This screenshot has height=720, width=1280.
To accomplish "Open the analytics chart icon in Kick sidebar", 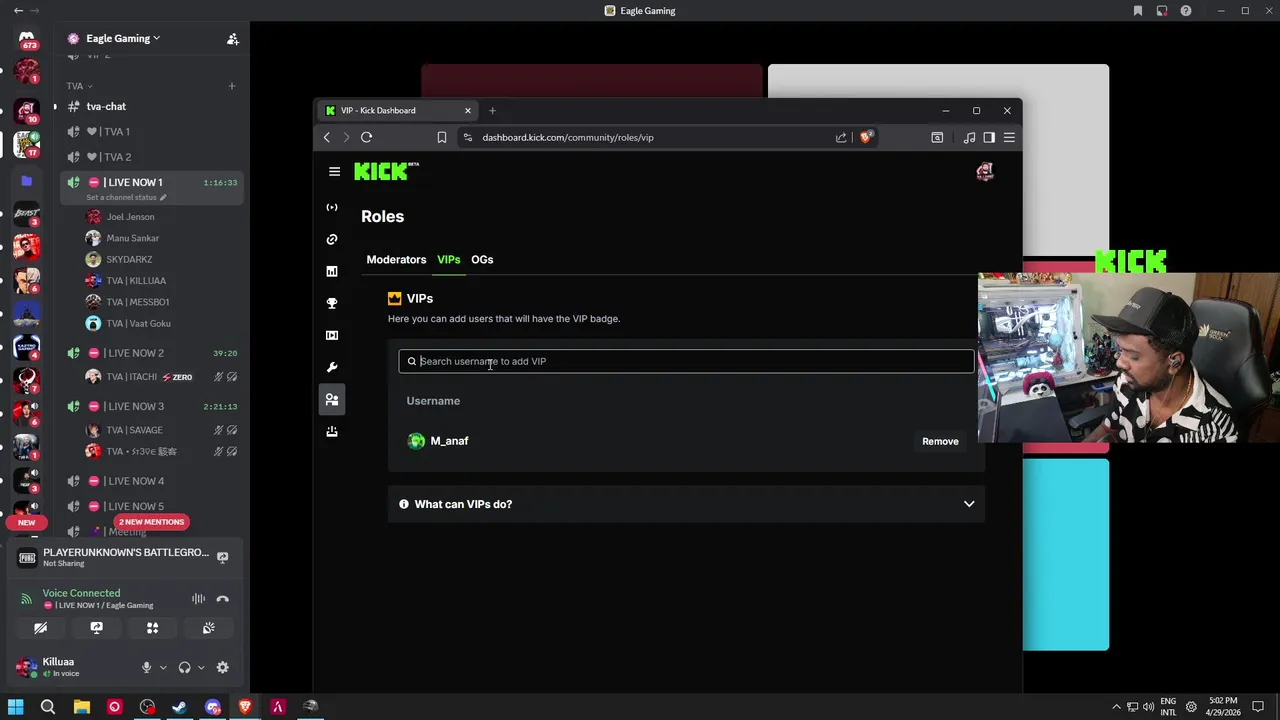I will [332, 271].
